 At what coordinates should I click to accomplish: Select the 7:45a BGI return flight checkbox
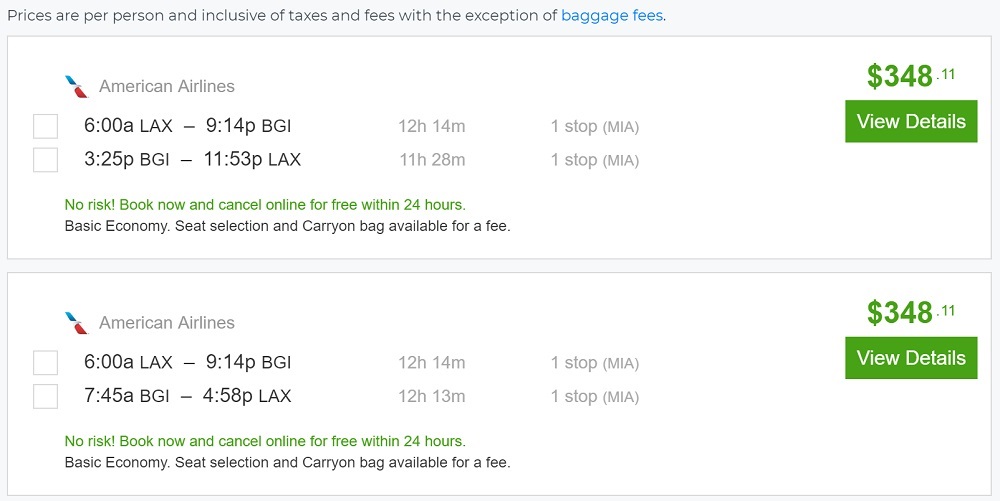point(45,396)
